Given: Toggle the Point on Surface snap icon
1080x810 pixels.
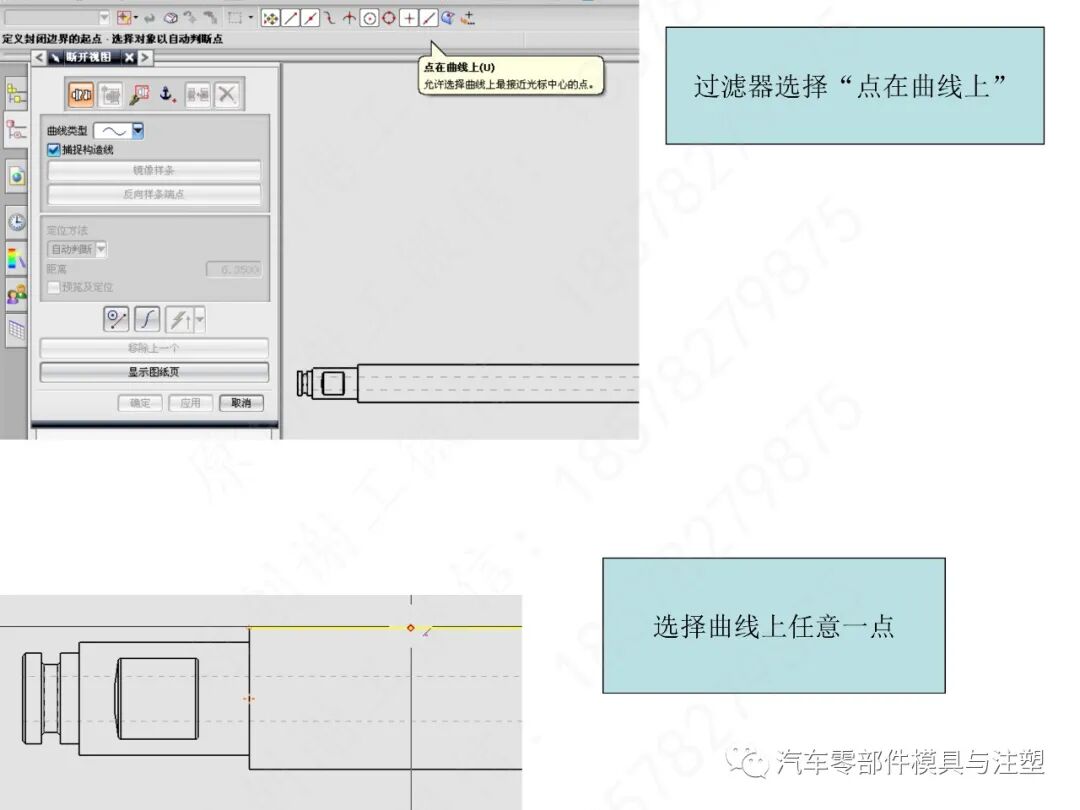Looking at the screenshot, I should click(x=448, y=19).
